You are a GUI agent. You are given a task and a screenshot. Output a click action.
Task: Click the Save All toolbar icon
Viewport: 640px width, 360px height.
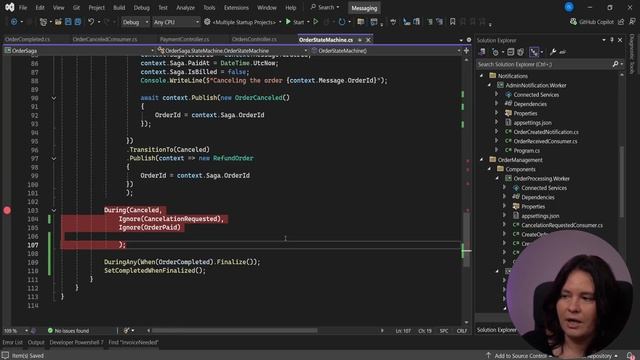click(78, 22)
